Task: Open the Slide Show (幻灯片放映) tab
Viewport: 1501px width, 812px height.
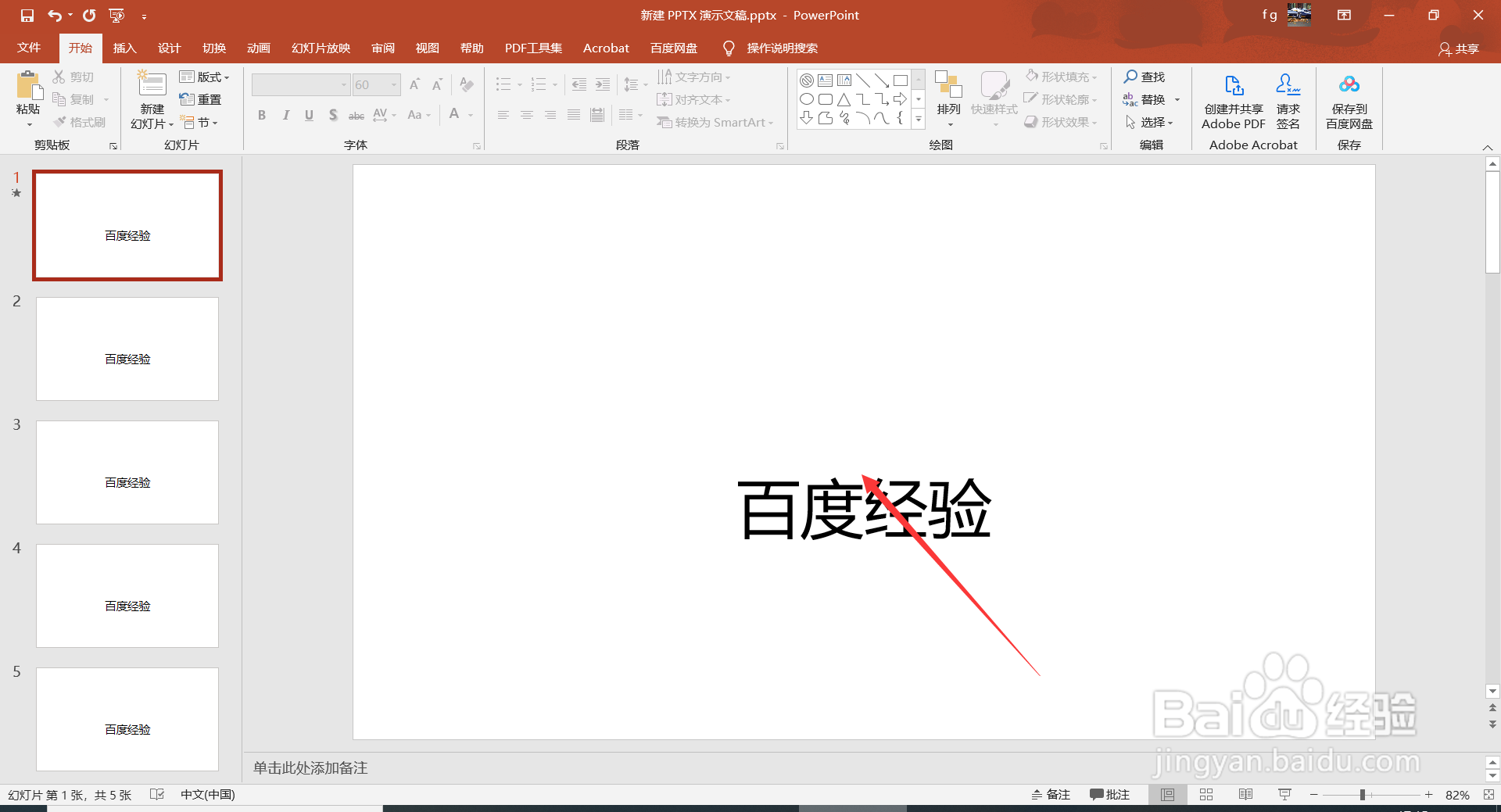Action: pyautogui.click(x=321, y=48)
